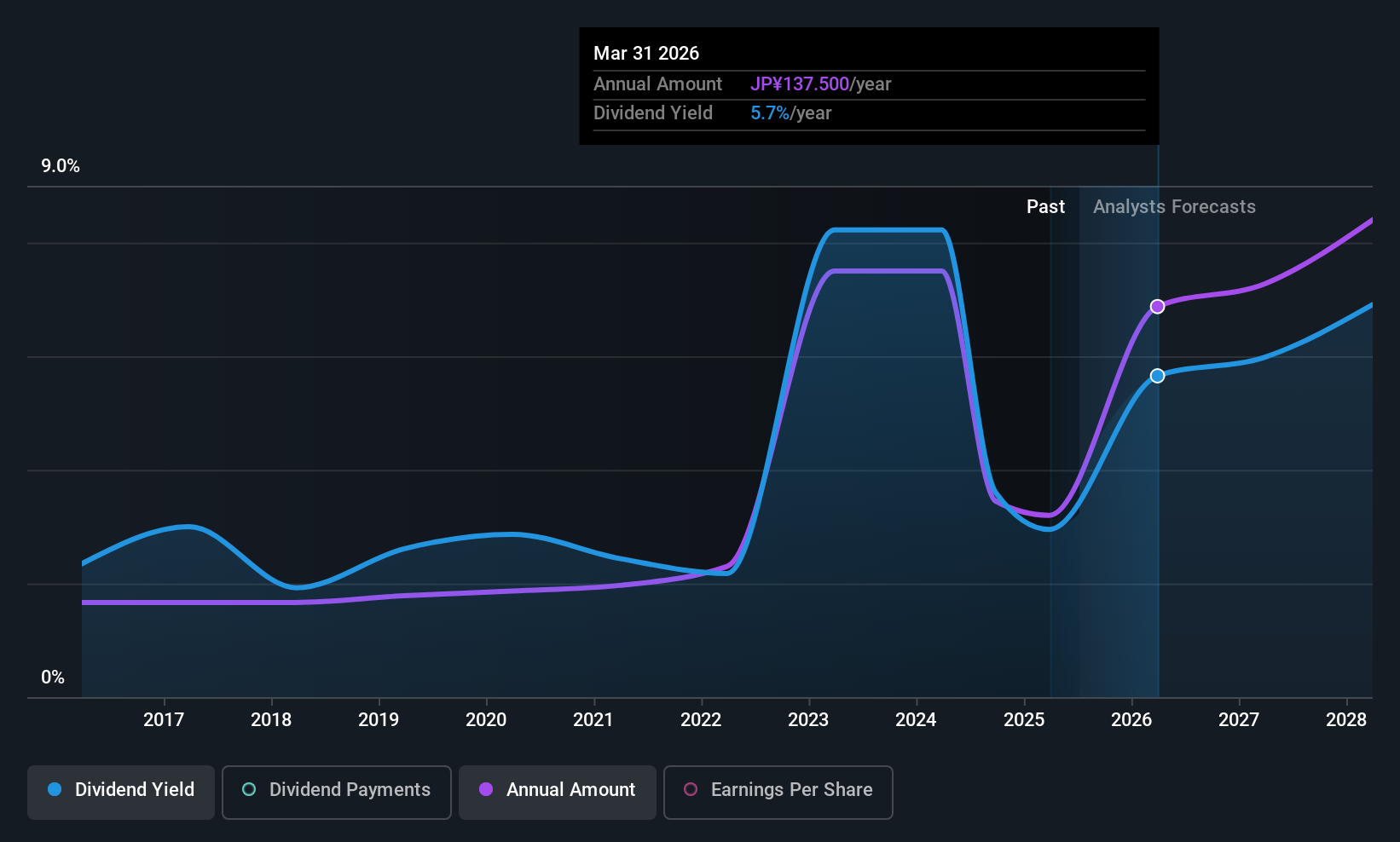The width and height of the screenshot is (1400, 842).
Task: Click the 2017 x-axis label
Action: pyautogui.click(x=164, y=720)
